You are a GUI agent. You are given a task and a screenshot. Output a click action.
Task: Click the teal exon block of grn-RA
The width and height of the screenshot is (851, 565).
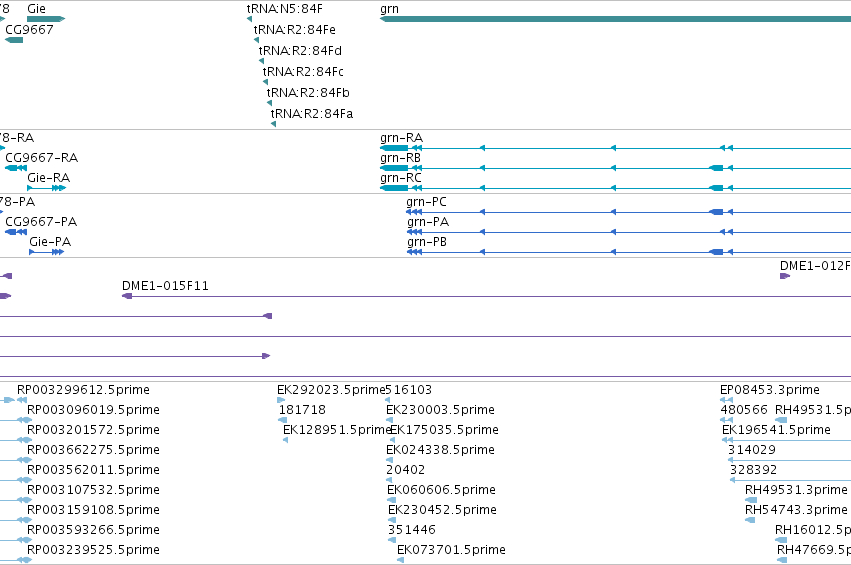coord(394,148)
